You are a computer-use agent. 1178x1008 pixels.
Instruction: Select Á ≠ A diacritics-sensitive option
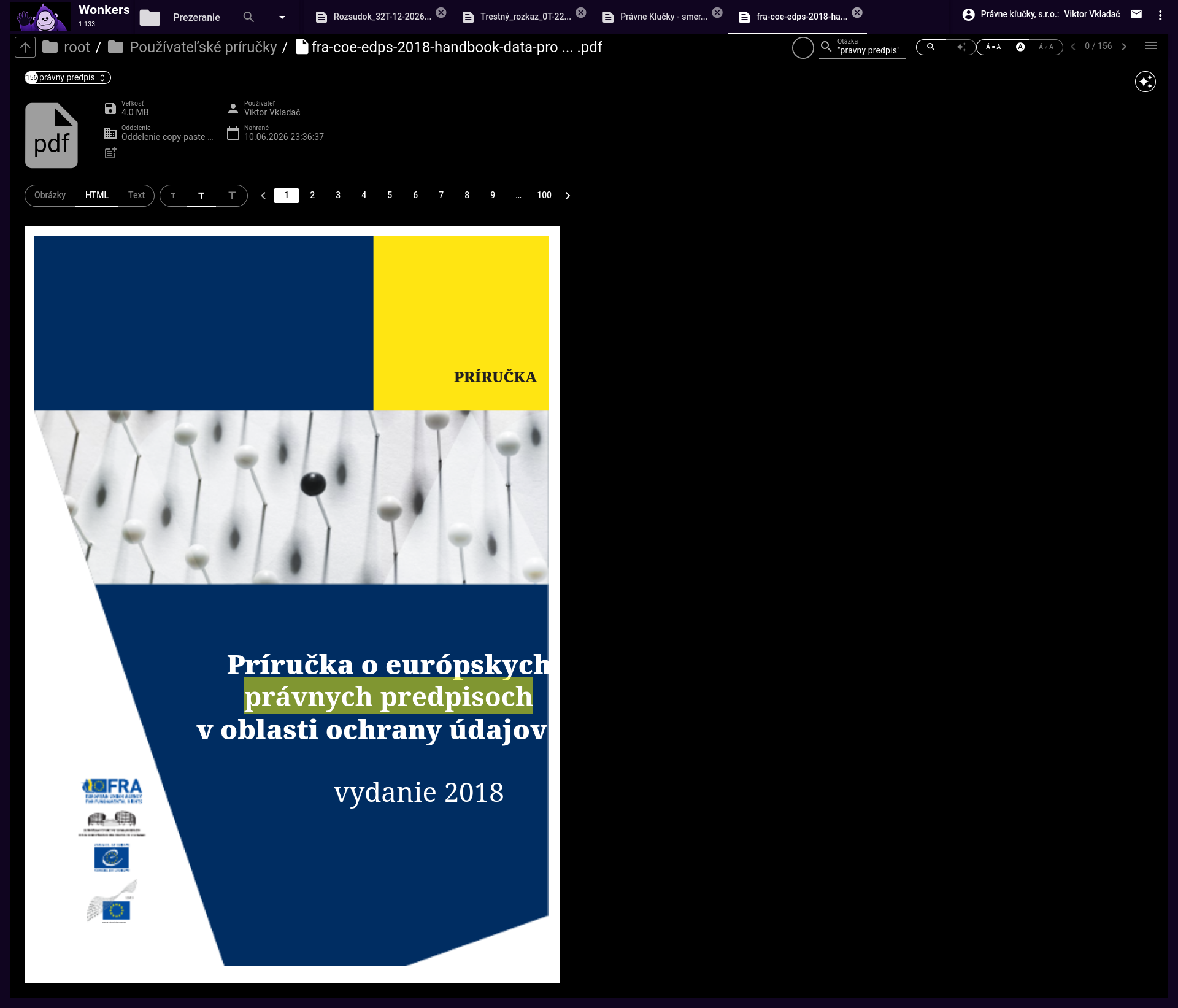(x=1046, y=47)
